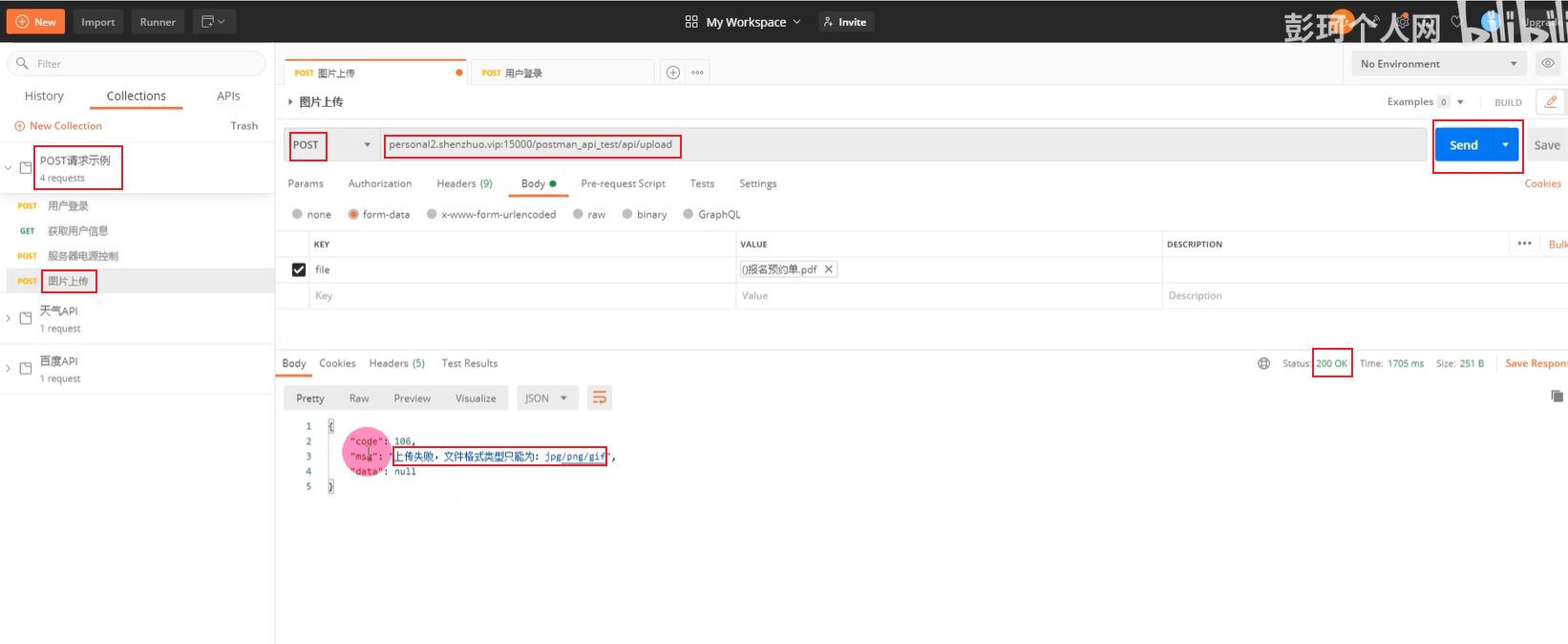
Task: Open the new window layout icon
Action: pyautogui.click(x=214, y=22)
